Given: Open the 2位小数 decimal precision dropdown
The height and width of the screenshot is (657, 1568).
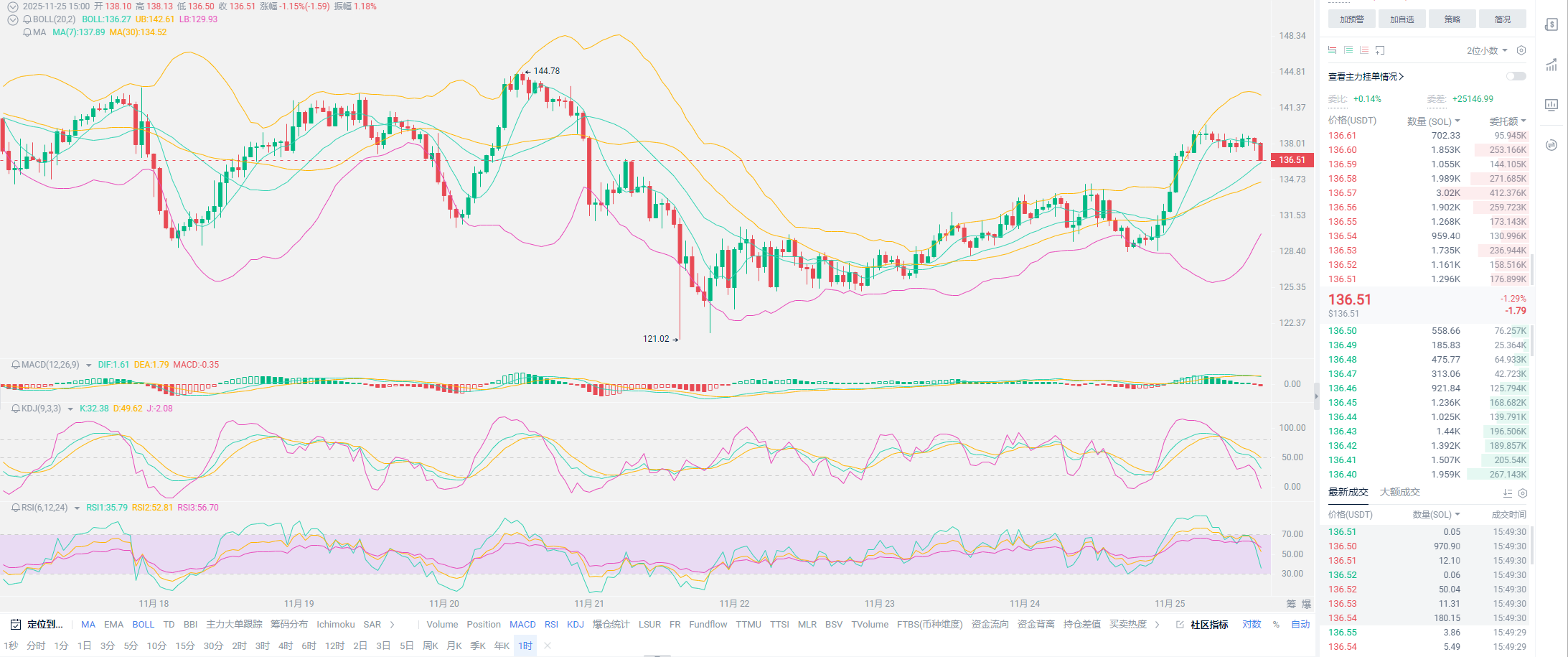Looking at the screenshot, I should [x=1486, y=50].
